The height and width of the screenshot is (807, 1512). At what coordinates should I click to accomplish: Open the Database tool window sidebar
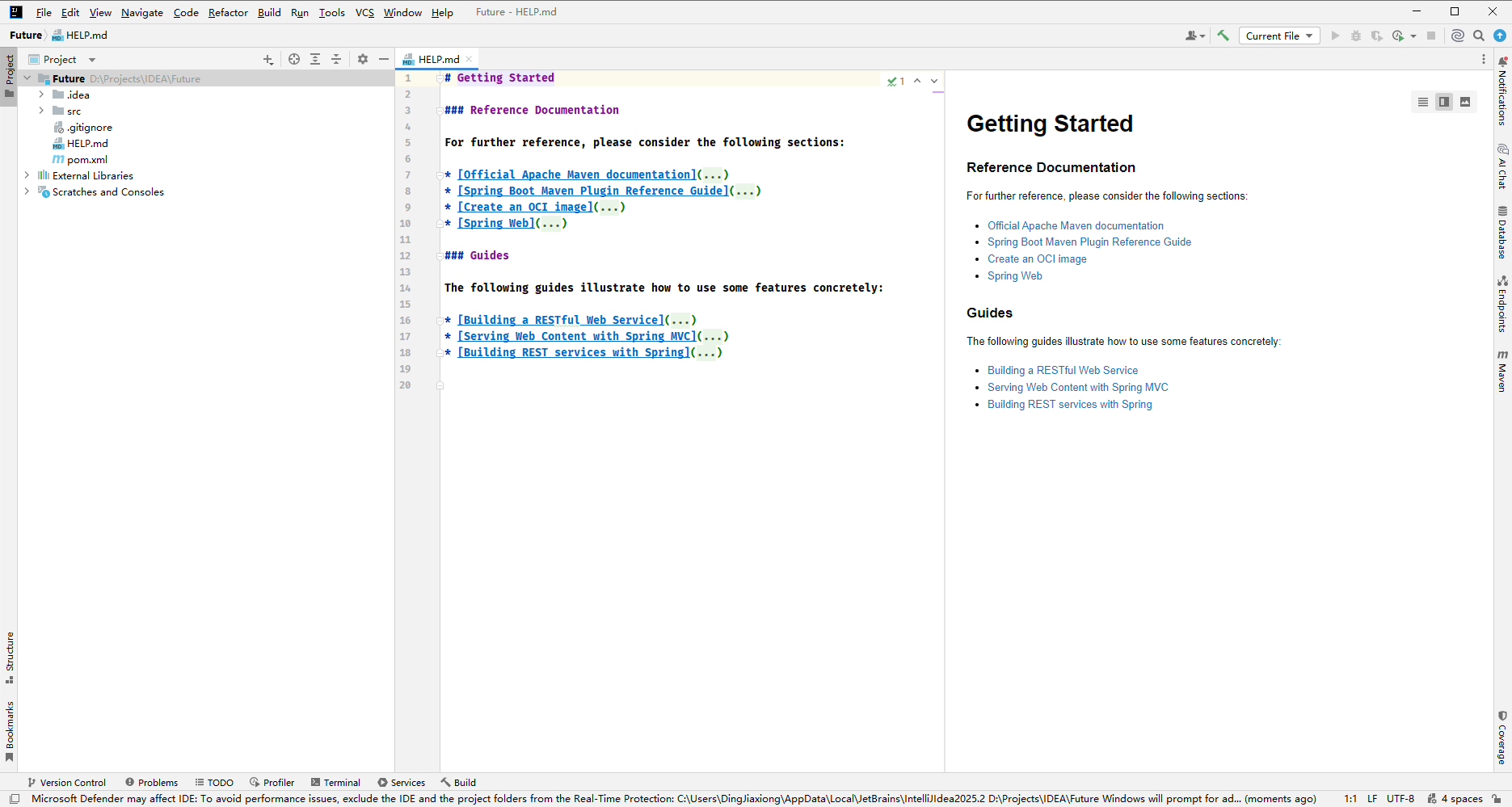1502,232
